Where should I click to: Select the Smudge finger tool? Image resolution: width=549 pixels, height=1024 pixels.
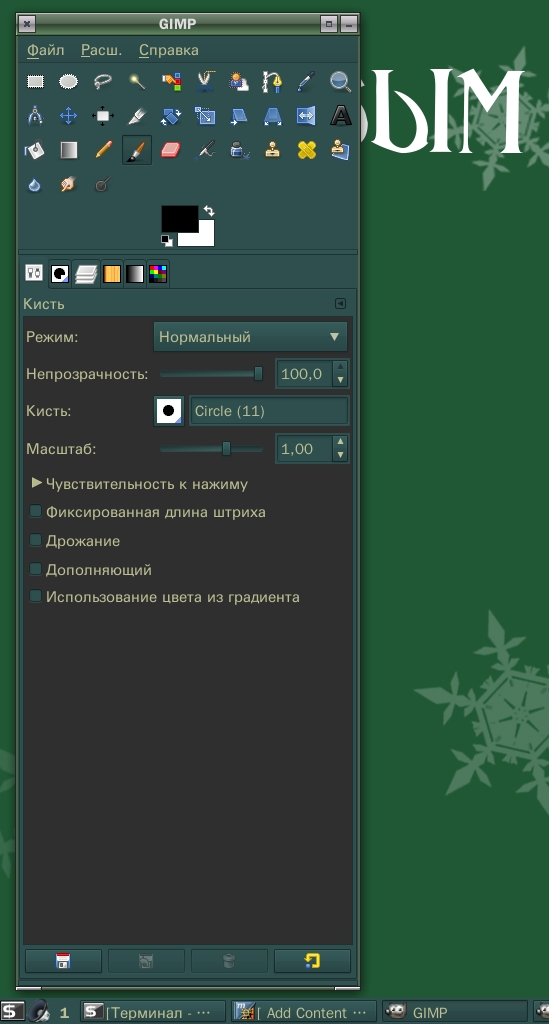[69, 185]
